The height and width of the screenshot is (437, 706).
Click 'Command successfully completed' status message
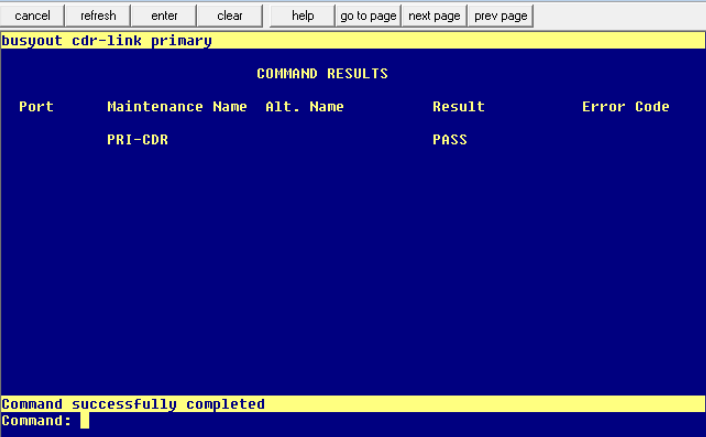point(133,404)
